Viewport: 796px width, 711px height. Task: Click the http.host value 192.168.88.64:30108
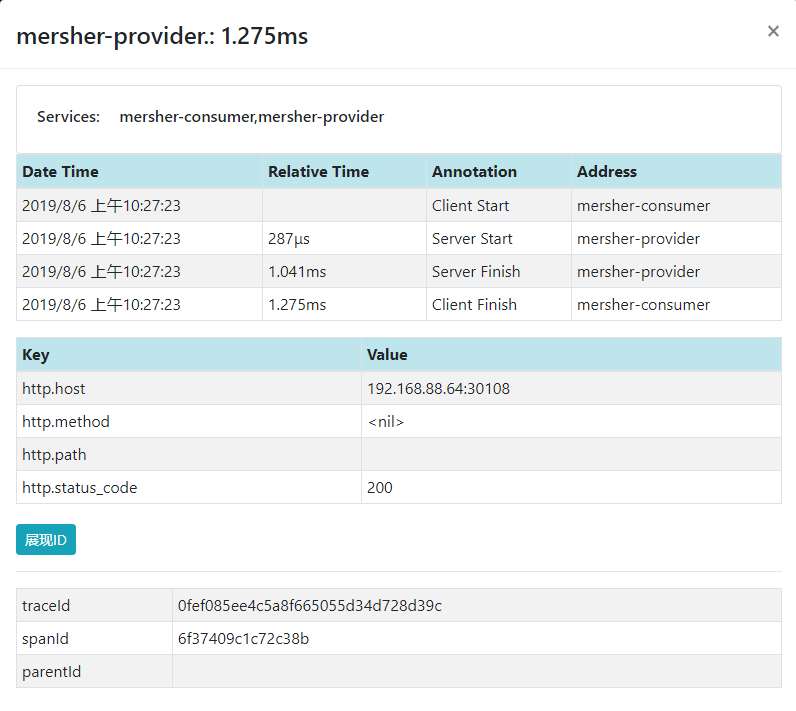coord(438,389)
